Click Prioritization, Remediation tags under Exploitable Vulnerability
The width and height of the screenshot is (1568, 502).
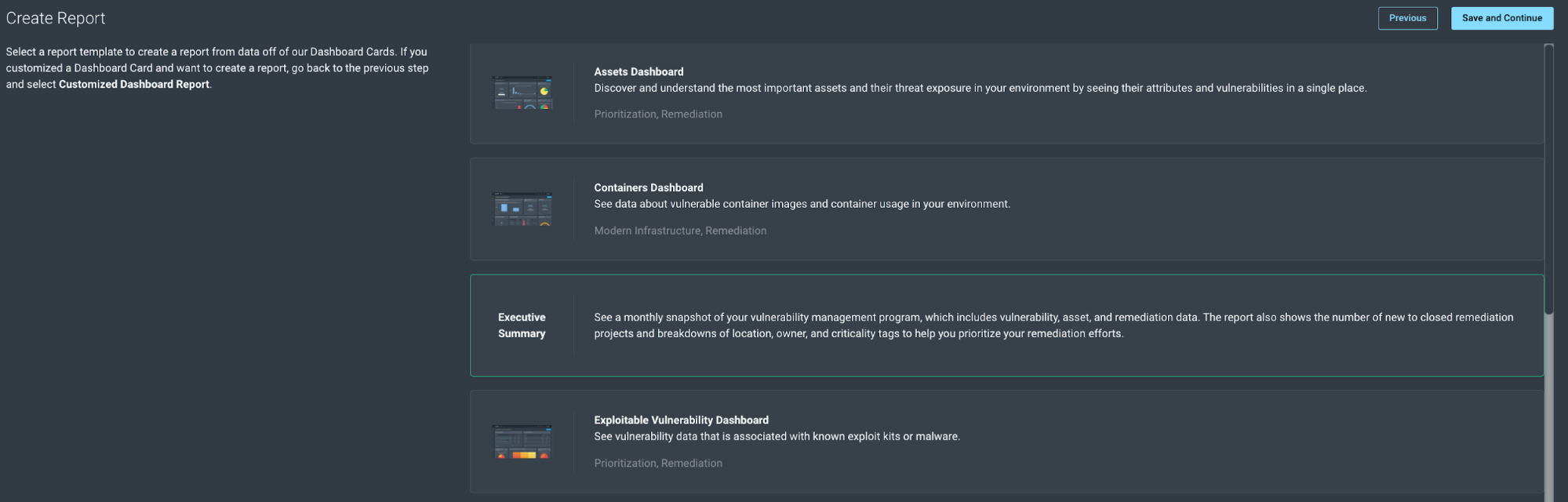658,464
